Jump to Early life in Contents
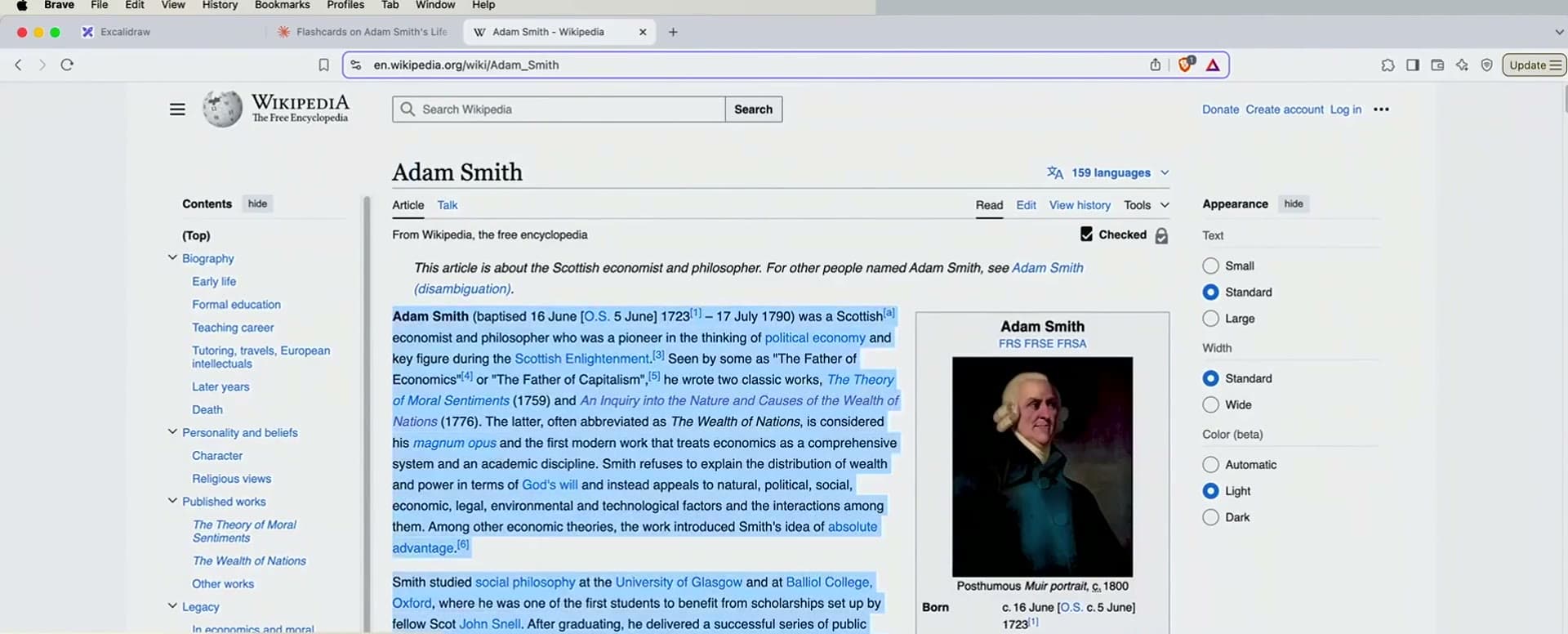The image size is (1568, 634). (214, 281)
